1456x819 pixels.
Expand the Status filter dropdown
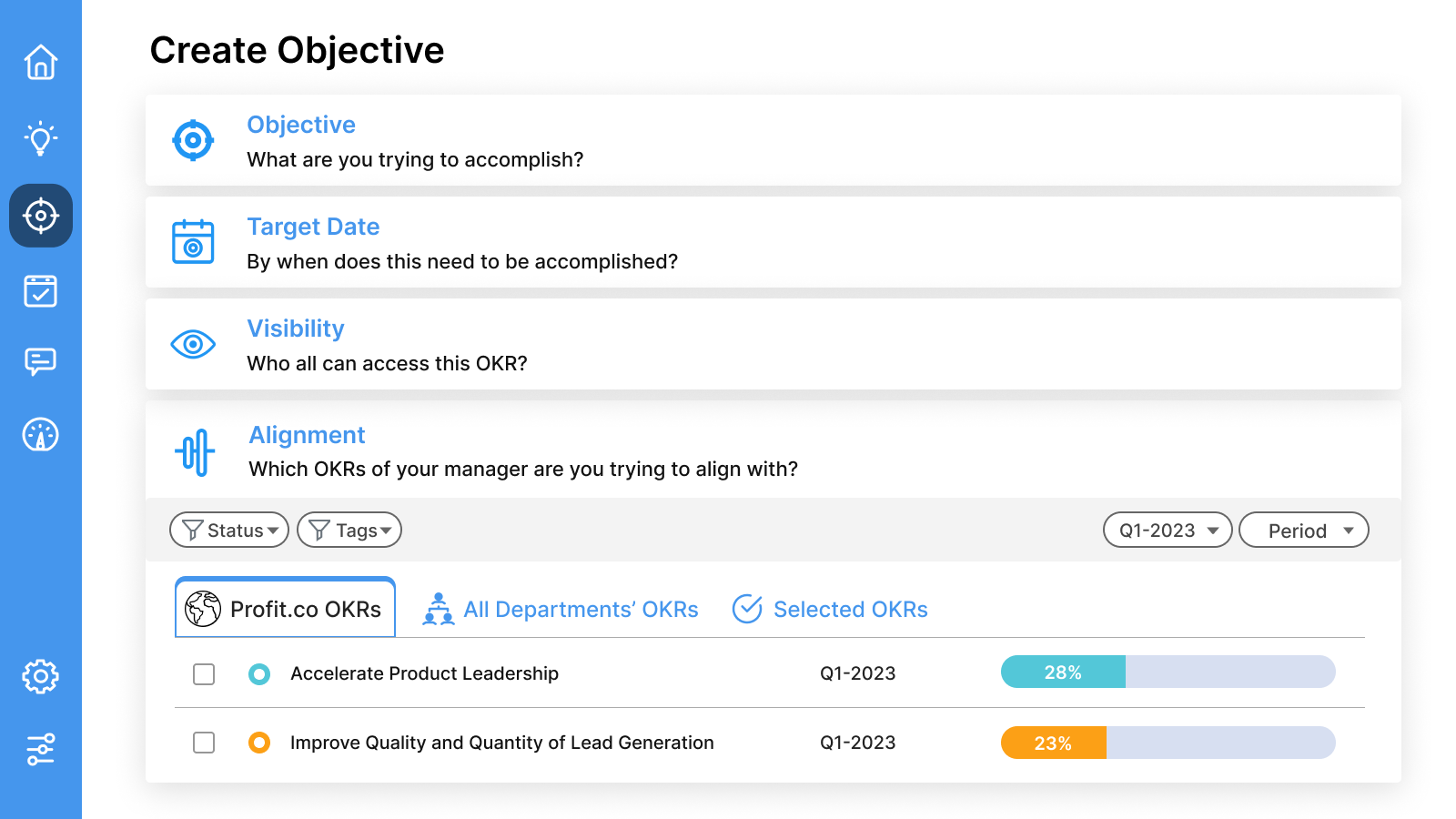click(229, 530)
